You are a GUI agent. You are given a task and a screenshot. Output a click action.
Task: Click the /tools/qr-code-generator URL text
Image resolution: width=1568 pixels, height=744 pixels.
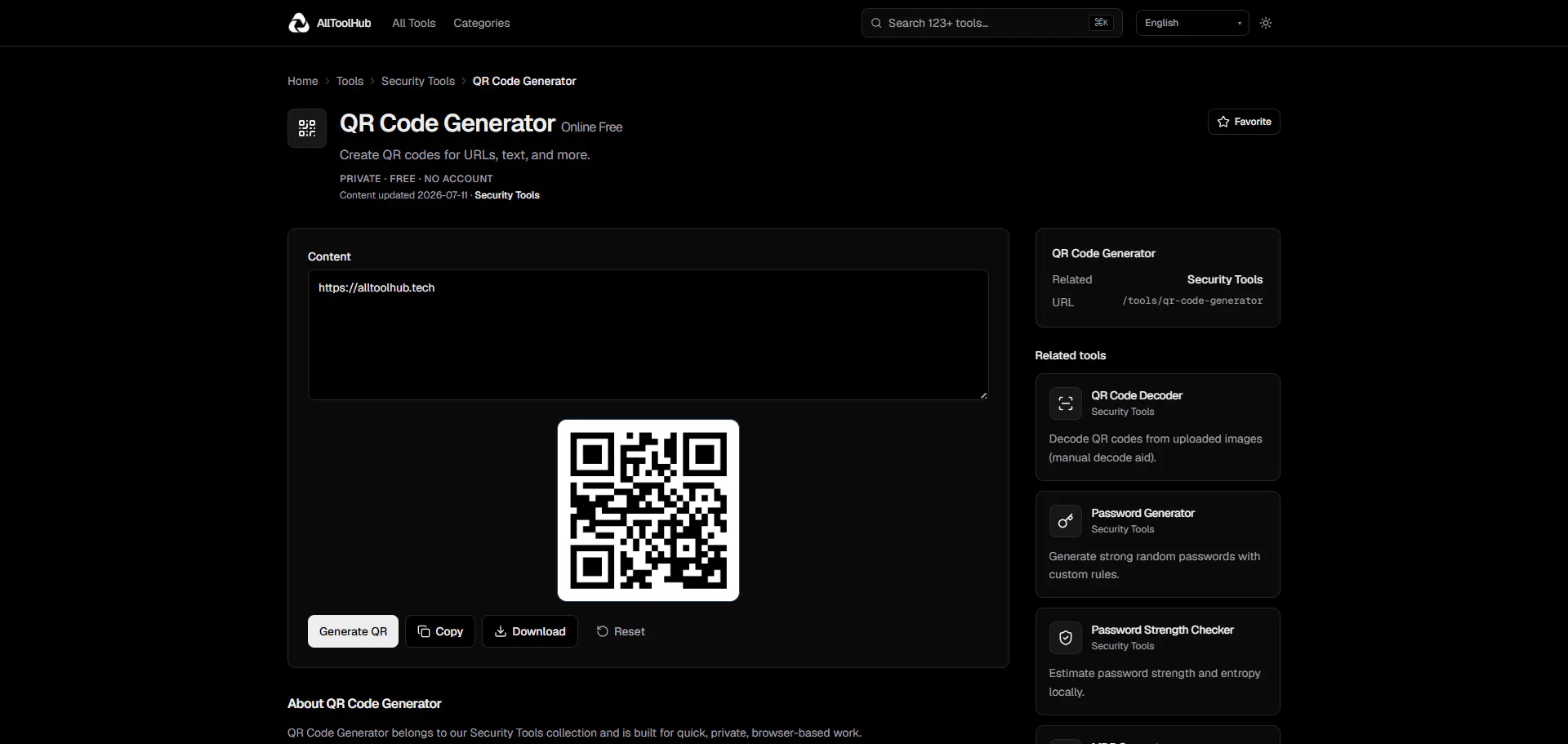point(1192,301)
